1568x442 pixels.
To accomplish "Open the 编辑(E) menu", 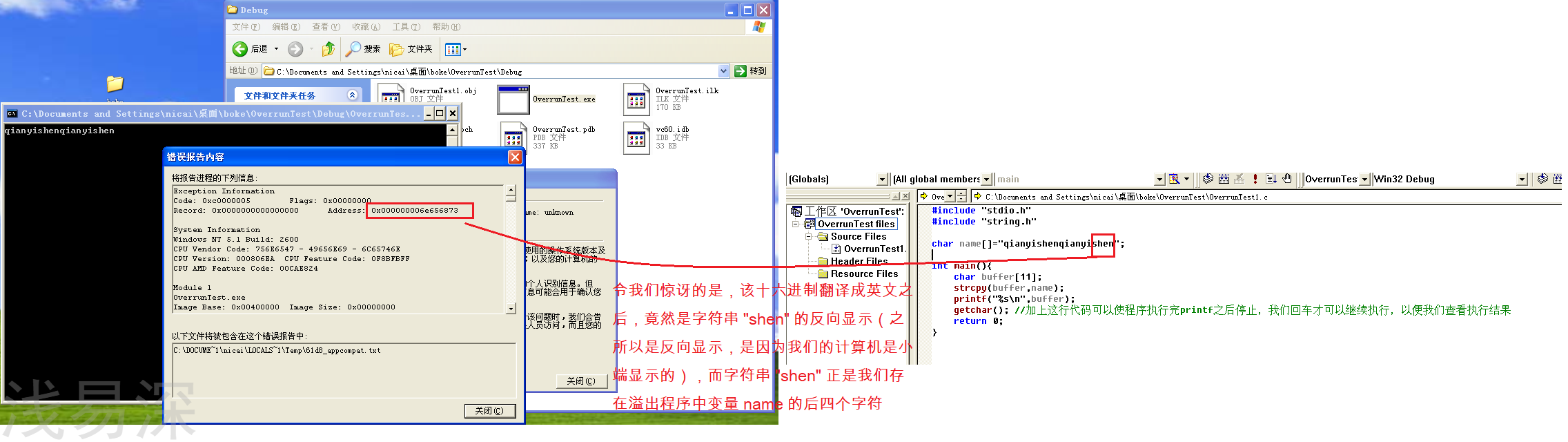I will tap(286, 27).
